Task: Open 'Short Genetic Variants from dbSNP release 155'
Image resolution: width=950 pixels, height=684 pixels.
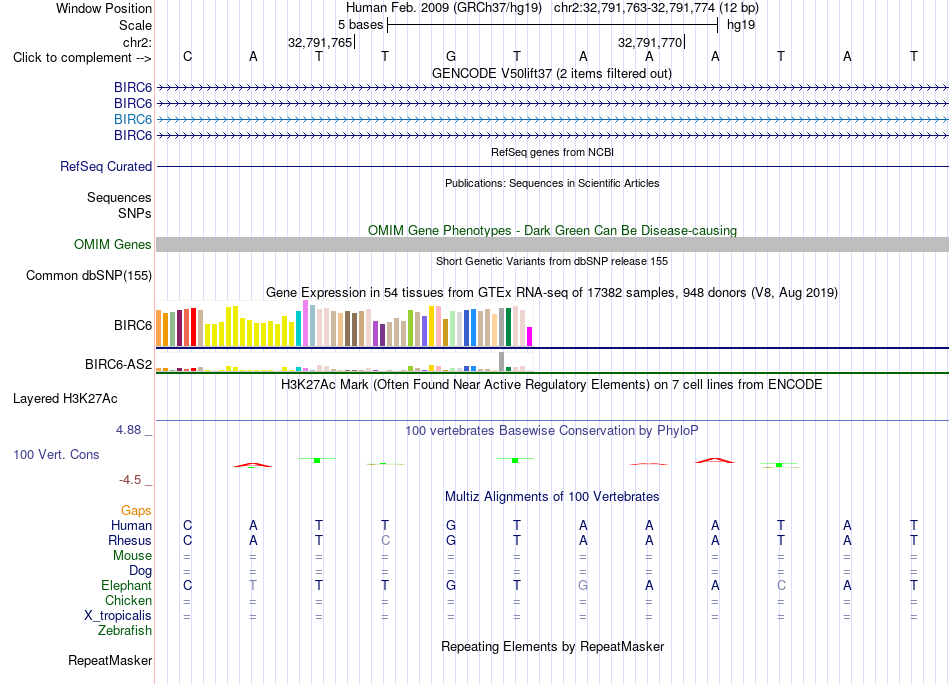Action: click(x=552, y=261)
